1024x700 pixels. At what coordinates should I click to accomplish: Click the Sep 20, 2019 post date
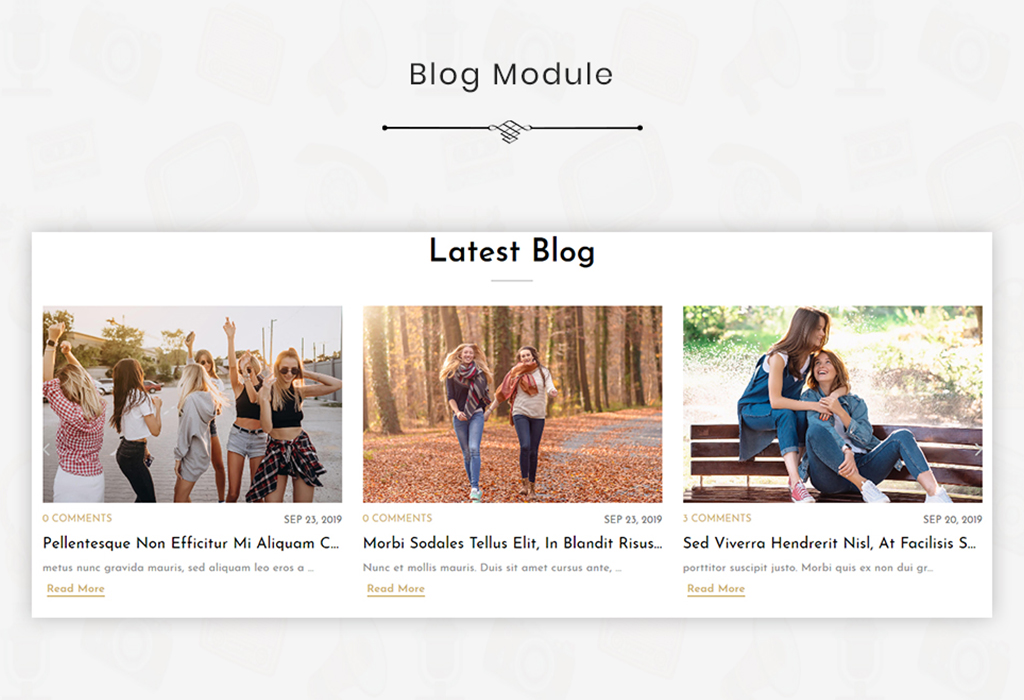pos(952,519)
